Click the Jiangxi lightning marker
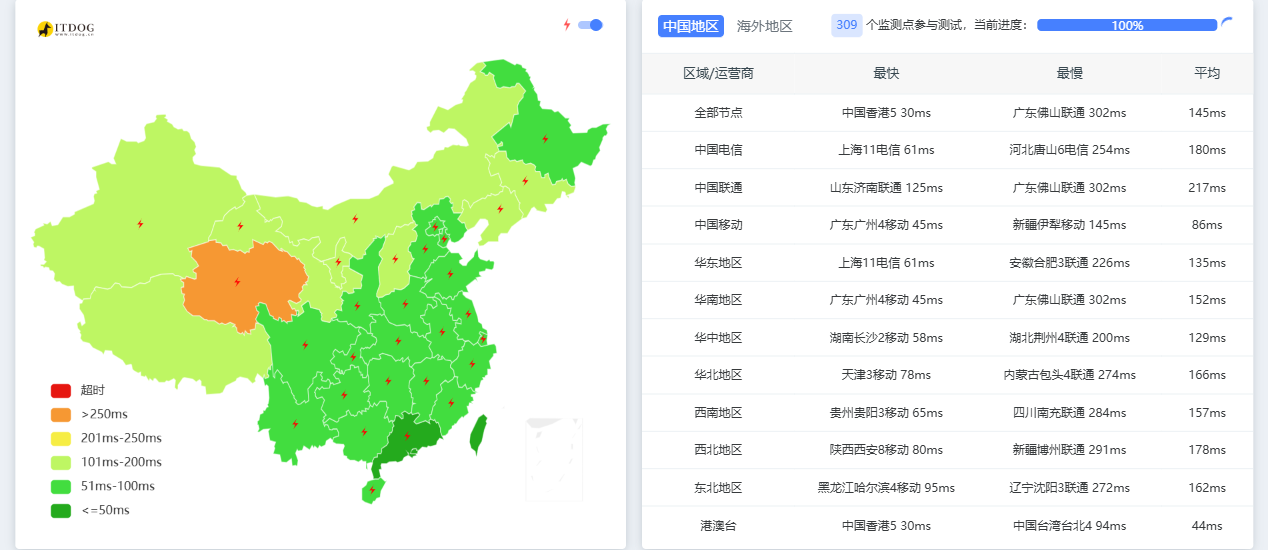The image size is (1268, 550). (426, 381)
